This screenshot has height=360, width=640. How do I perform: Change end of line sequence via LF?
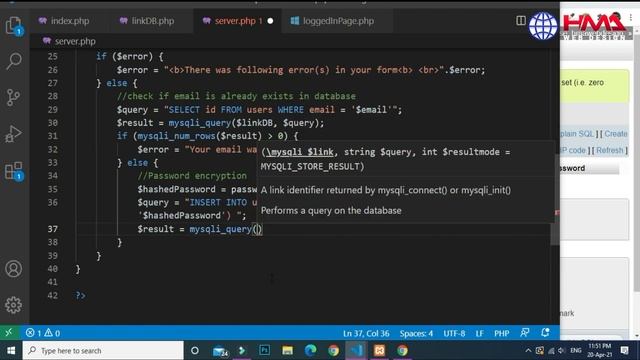(x=480, y=333)
